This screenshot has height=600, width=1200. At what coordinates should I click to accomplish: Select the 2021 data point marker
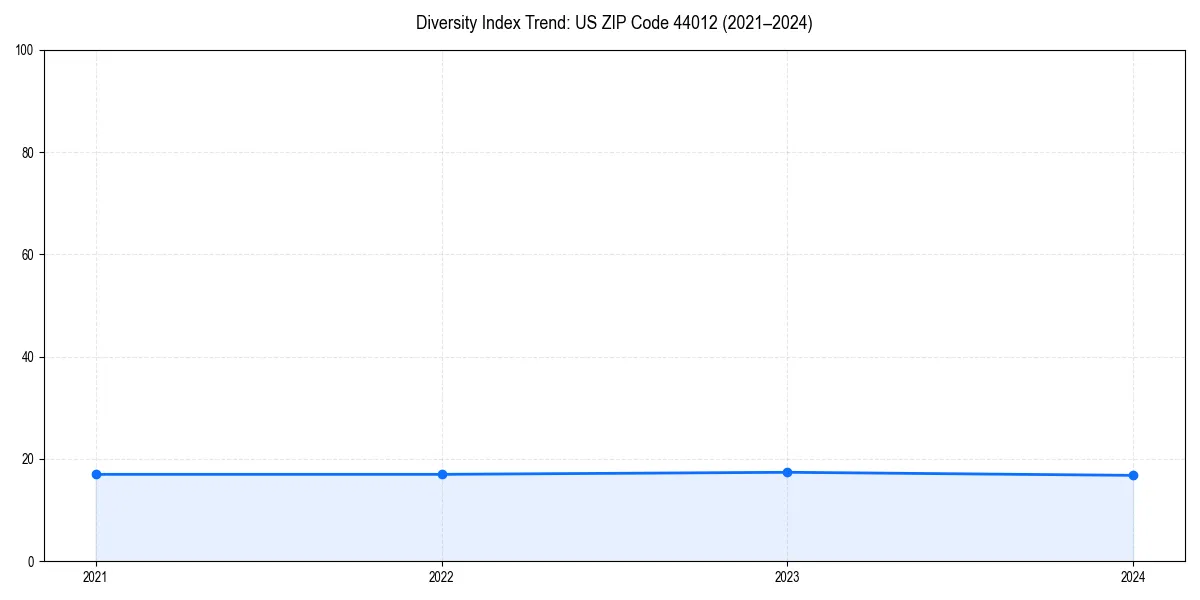(x=95, y=474)
